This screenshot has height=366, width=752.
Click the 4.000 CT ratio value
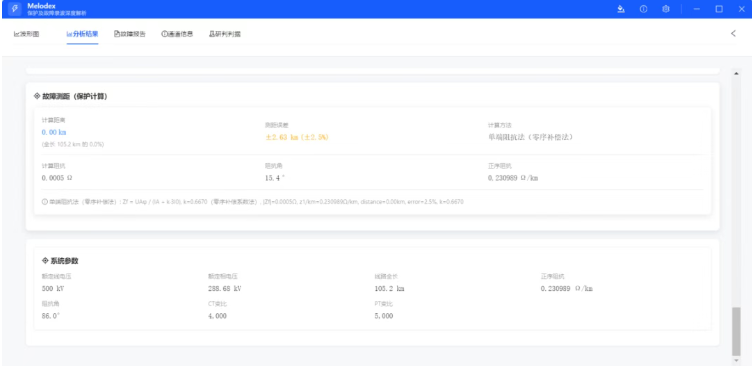[x=217, y=316]
